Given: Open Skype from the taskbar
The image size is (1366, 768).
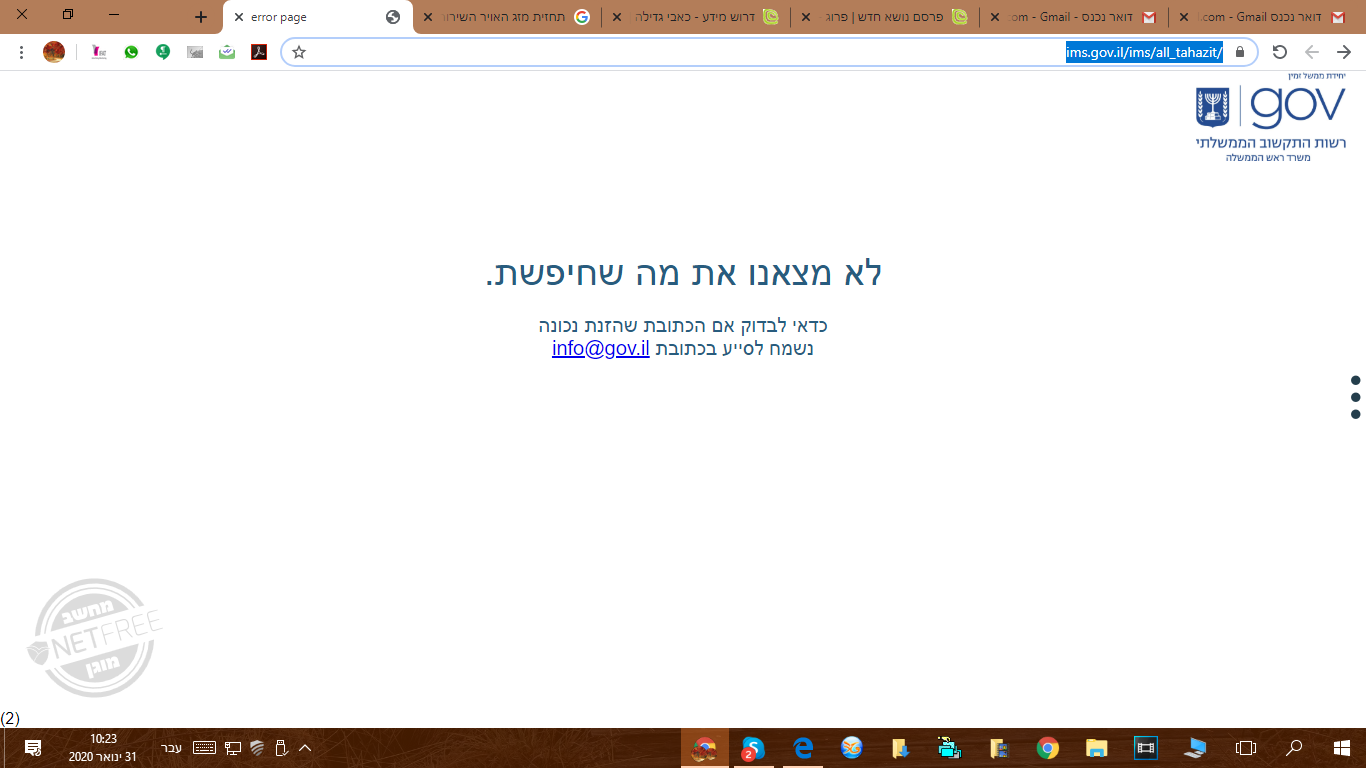Looking at the screenshot, I should coord(752,748).
